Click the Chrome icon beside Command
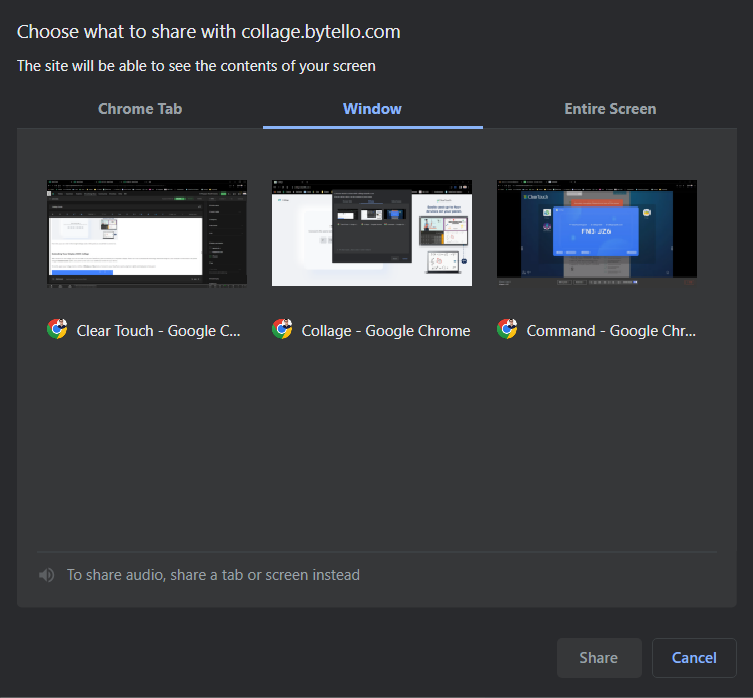This screenshot has width=753, height=698. 507,330
